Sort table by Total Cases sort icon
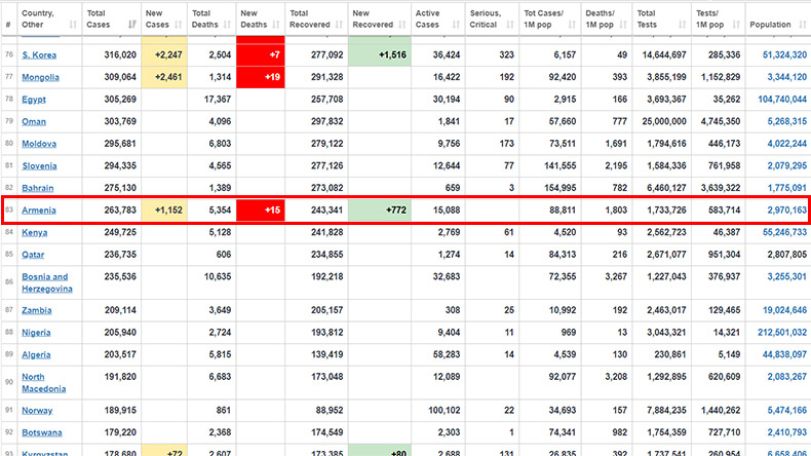 (x=132, y=24)
